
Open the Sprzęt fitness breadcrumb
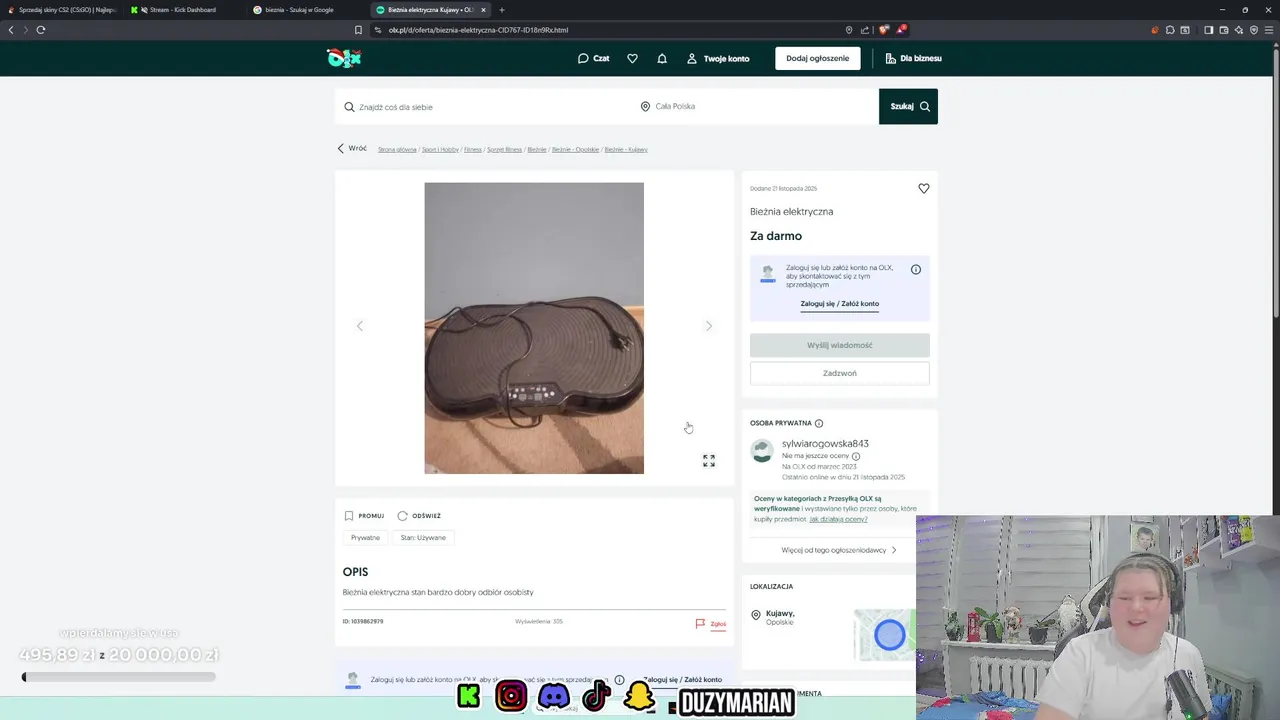505,150
